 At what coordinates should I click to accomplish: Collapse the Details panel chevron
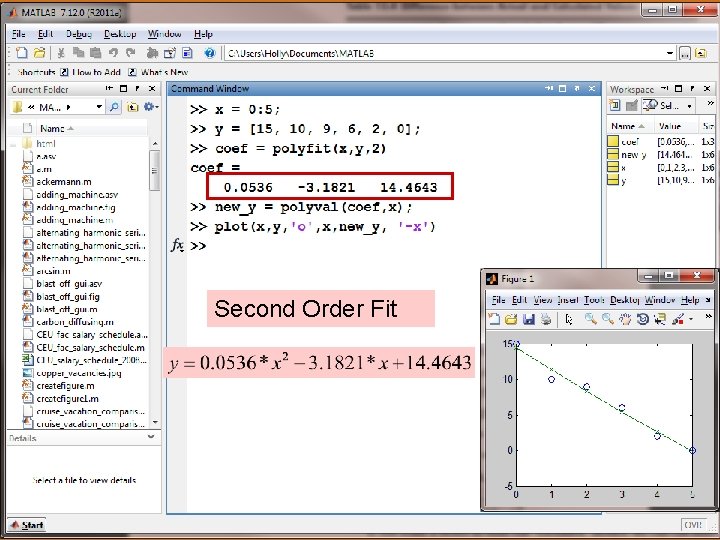pyautogui.click(x=151, y=437)
